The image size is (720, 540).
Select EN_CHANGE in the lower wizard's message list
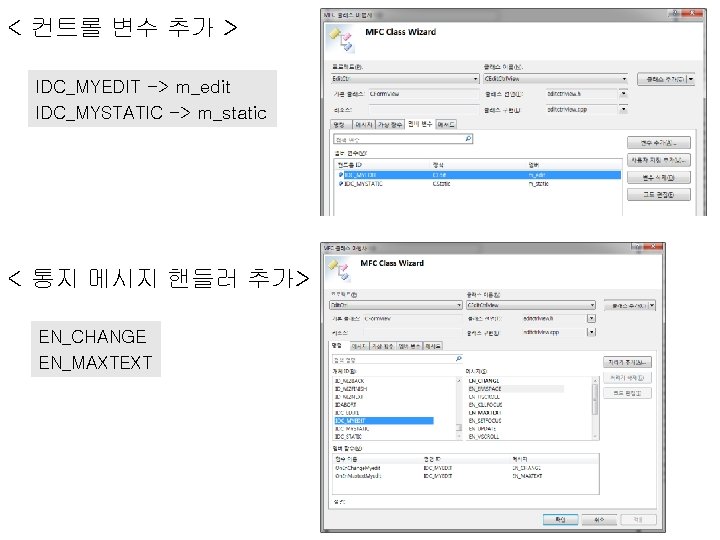(x=484, y=381)
